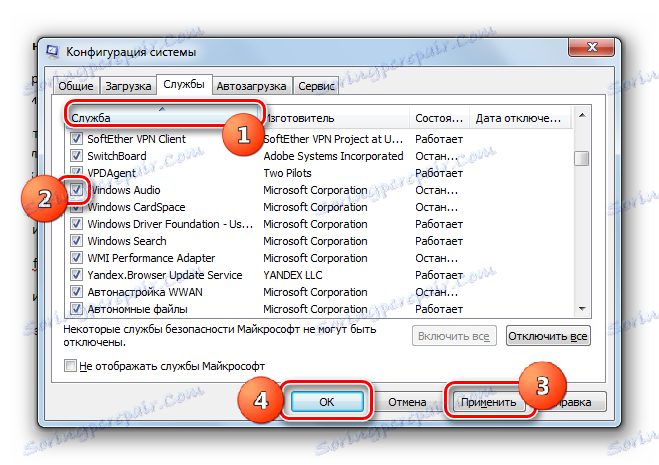This screenshot has width=659, height=465.
Task: Sort by Состояние column header
Action: tap(439, 116)
